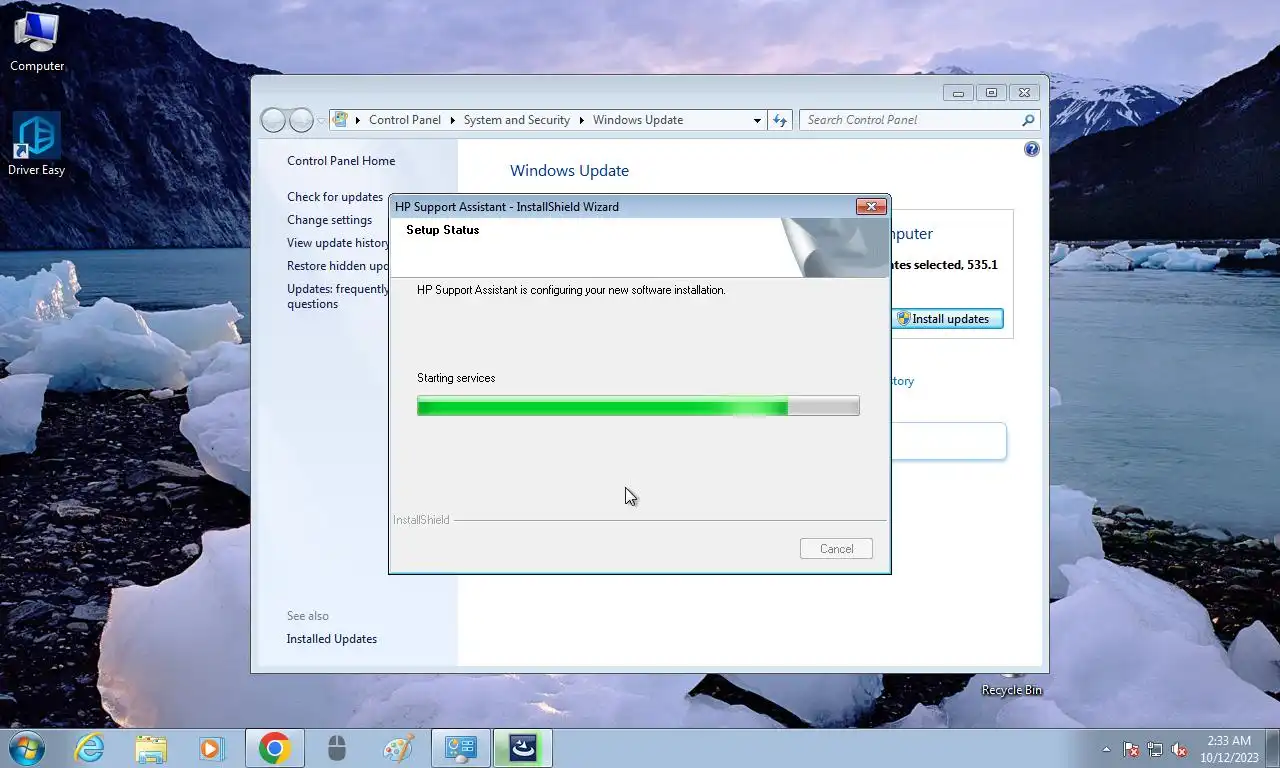Open Action Center flag tray icon

1131,749
